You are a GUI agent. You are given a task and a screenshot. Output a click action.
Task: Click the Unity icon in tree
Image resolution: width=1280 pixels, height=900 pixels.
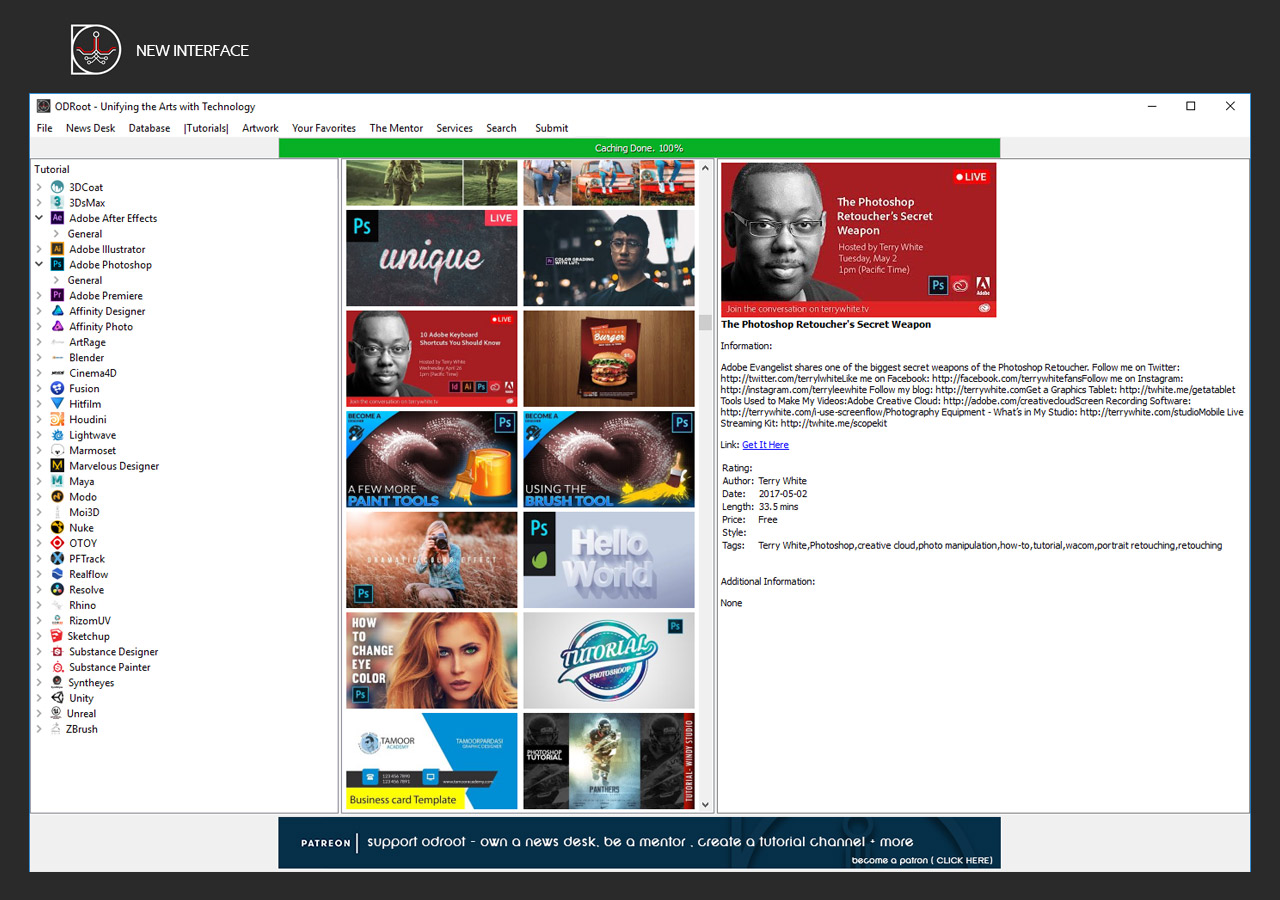coord(58,698)
